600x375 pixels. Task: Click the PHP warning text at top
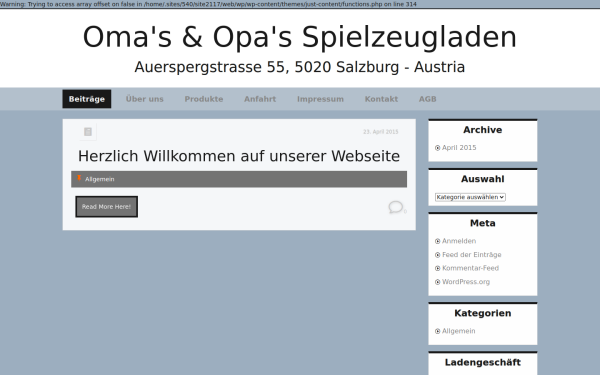click(x=208, y=4)
